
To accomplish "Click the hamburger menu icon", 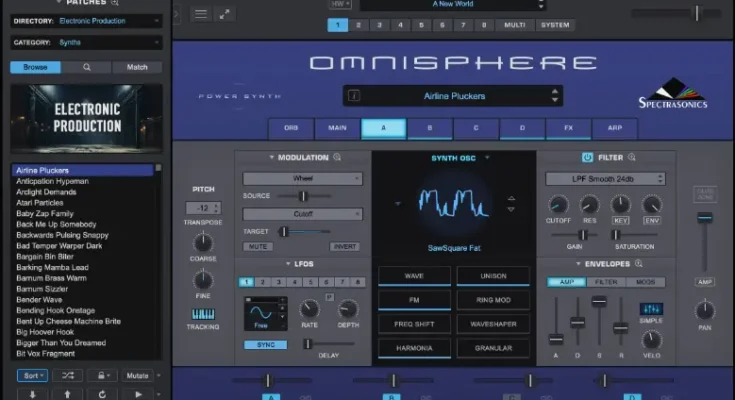I will 200,14.
